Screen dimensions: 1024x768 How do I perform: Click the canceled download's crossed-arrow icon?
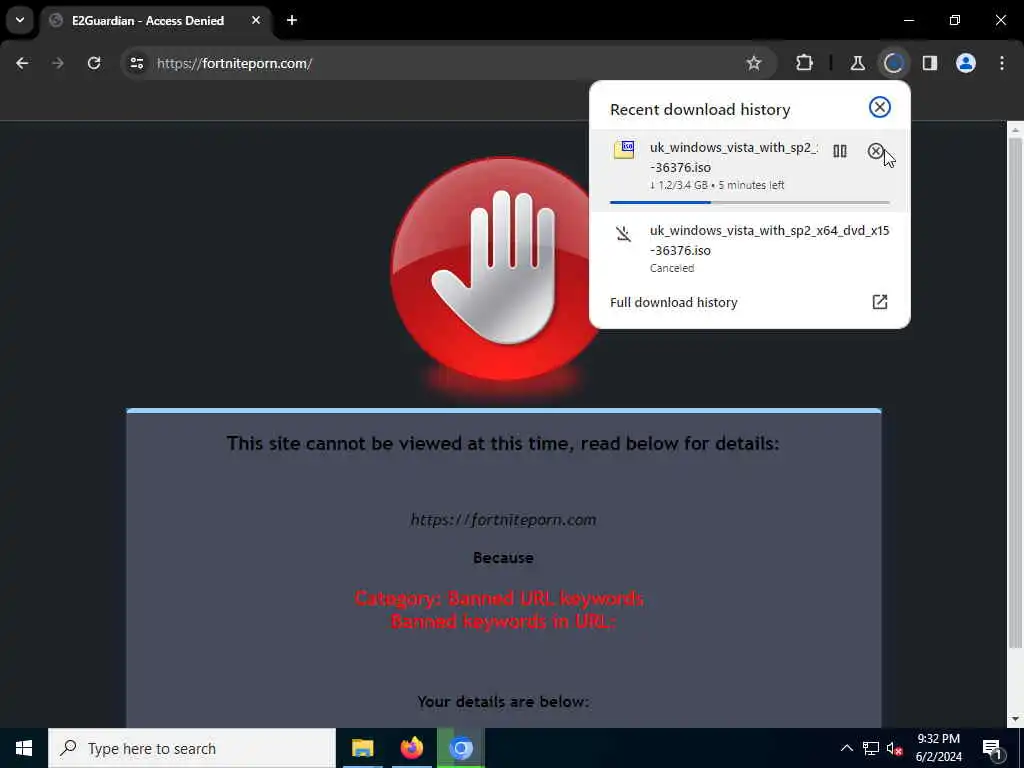624,233
